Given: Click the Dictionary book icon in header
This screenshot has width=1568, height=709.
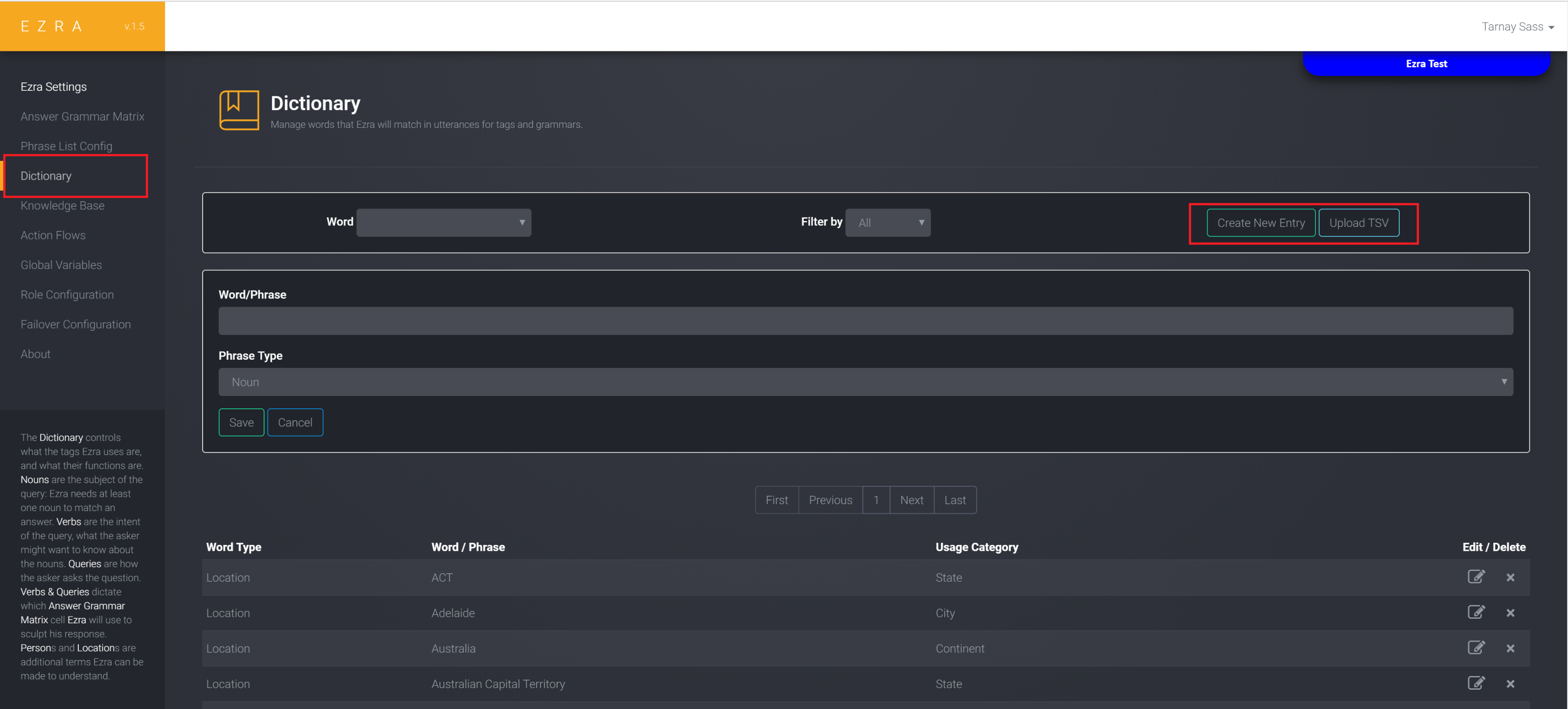Looking at the screenshot, I should [238, 110].
